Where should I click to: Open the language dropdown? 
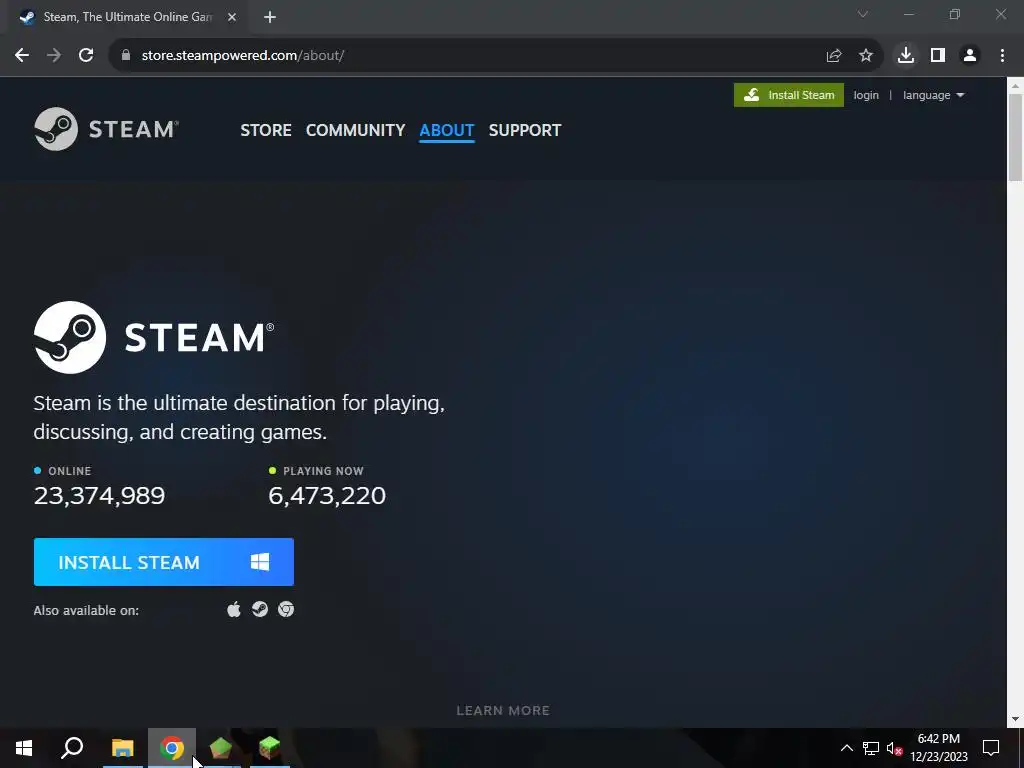[933, 95]
